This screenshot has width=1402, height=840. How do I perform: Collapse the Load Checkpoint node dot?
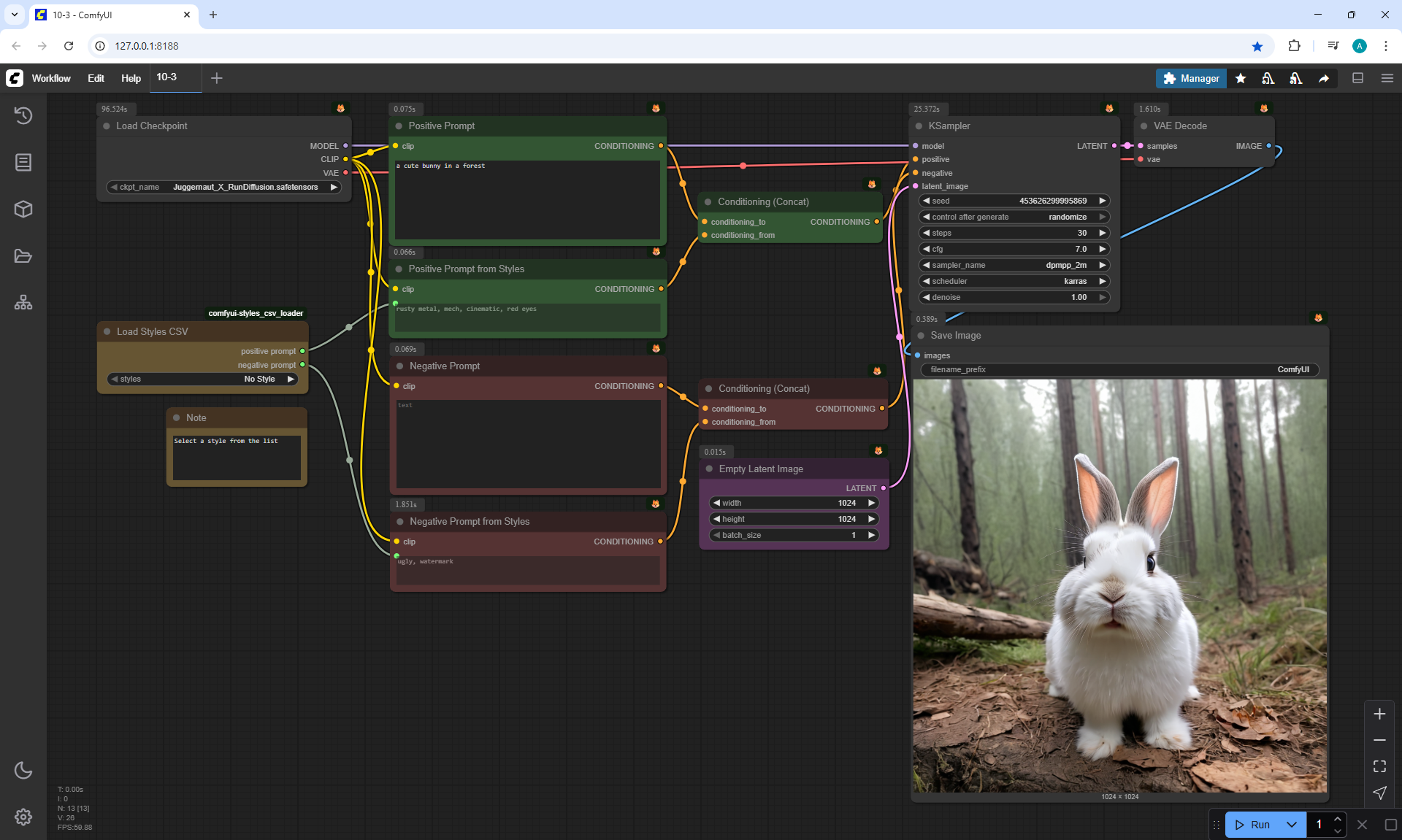(x=107, y=126)
